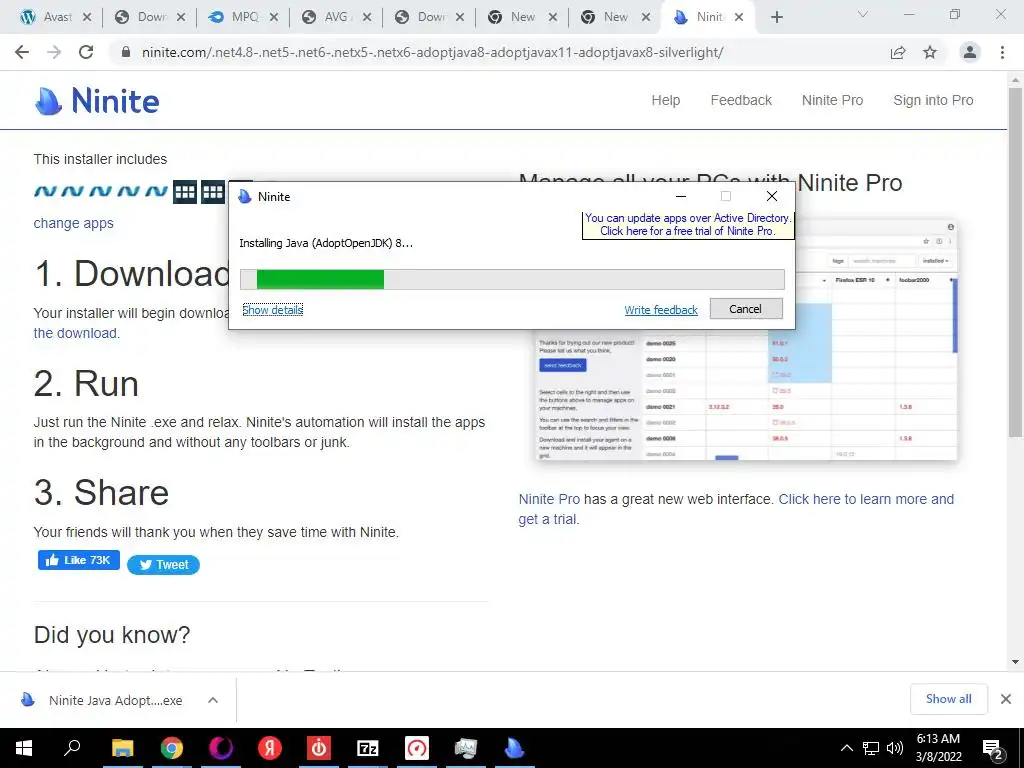Open Yandex browser from taskbar
Image resolution: width=1024 pixels, height=768 pixels.
[x=269, y=748]
